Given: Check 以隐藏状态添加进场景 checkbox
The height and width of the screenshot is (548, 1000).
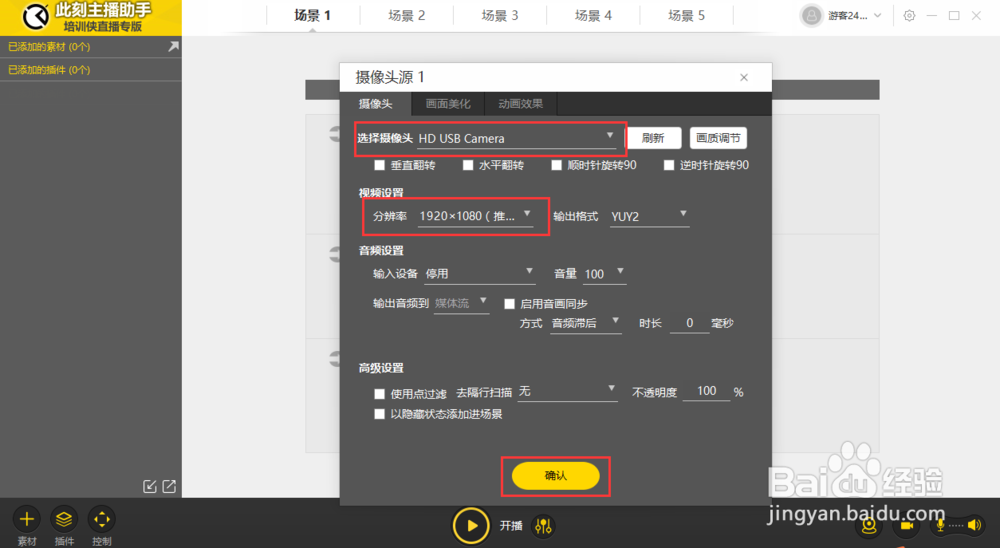Looking at the screenshot, I should click(379, 414).
